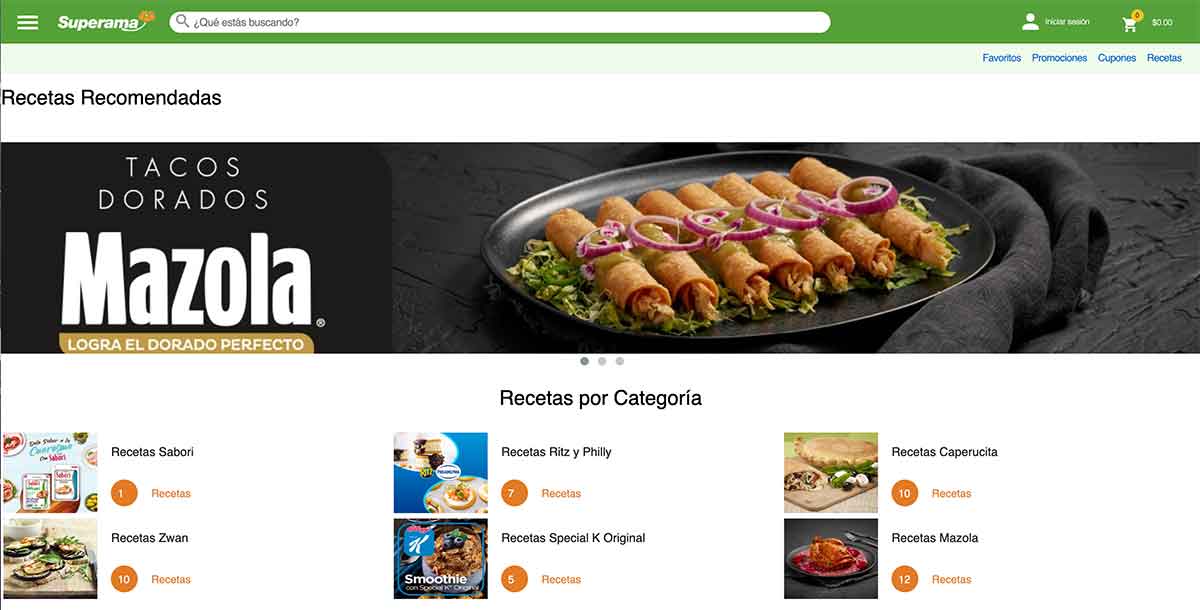This screenshot has width=1200, height=610.
Task: Click the Superama logo
Action: (x=106, y=21)
